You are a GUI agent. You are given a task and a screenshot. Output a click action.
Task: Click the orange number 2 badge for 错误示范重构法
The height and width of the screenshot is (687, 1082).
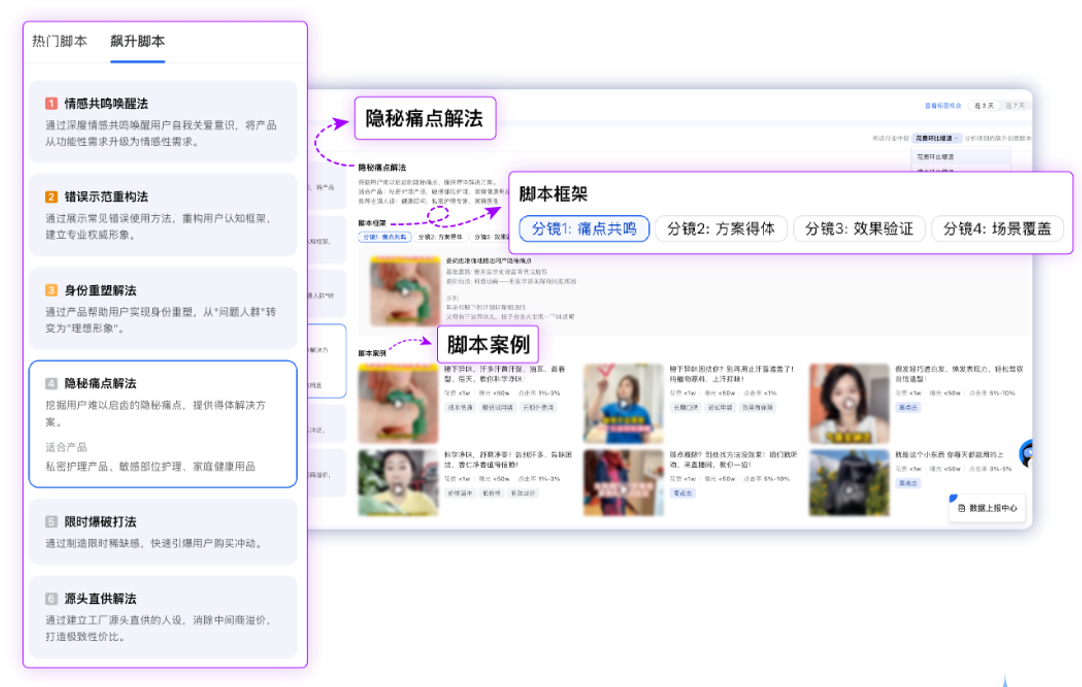pyautogui.click(x=51, y=197)
